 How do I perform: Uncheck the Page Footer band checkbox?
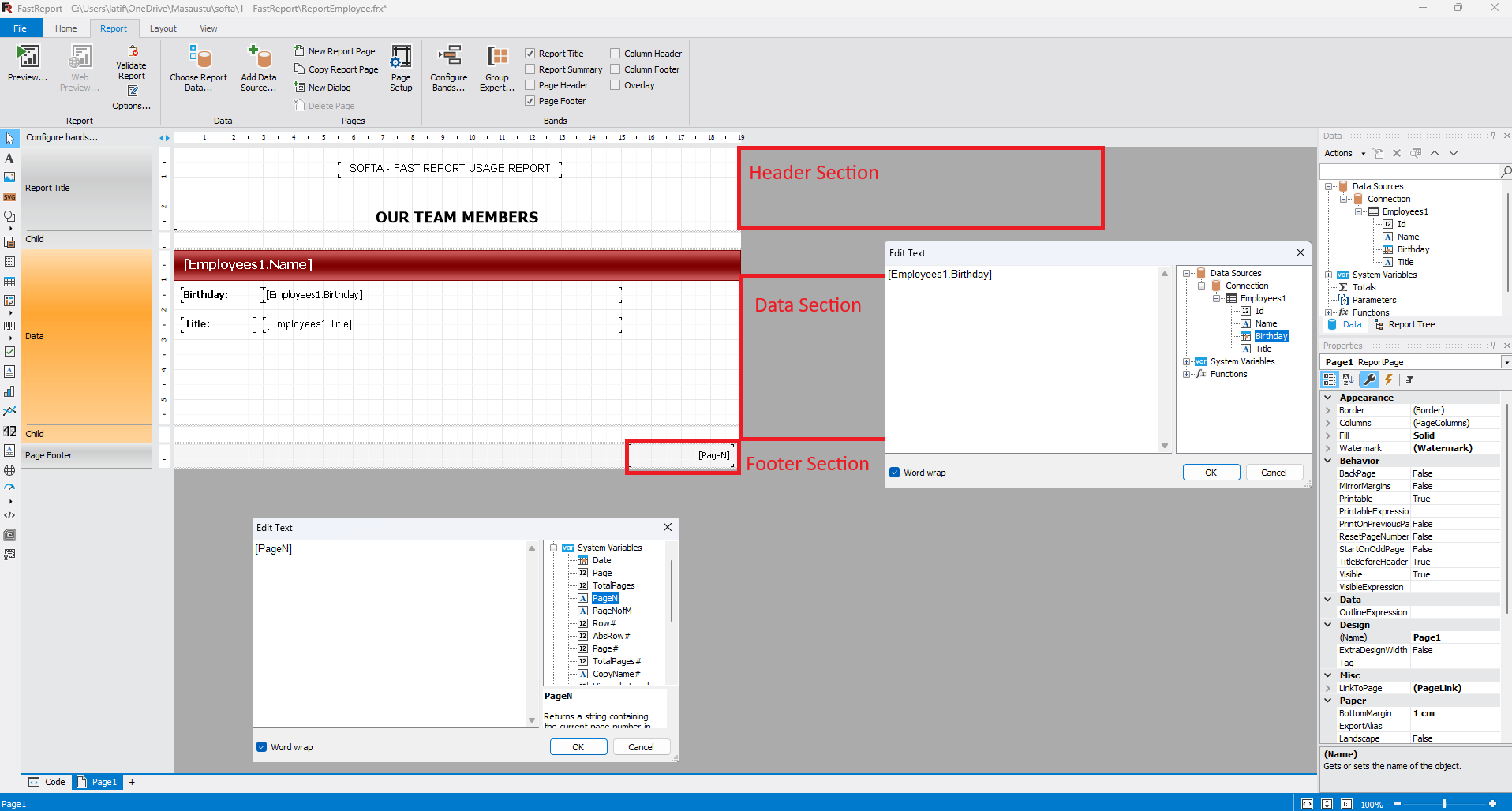(530, 101)
